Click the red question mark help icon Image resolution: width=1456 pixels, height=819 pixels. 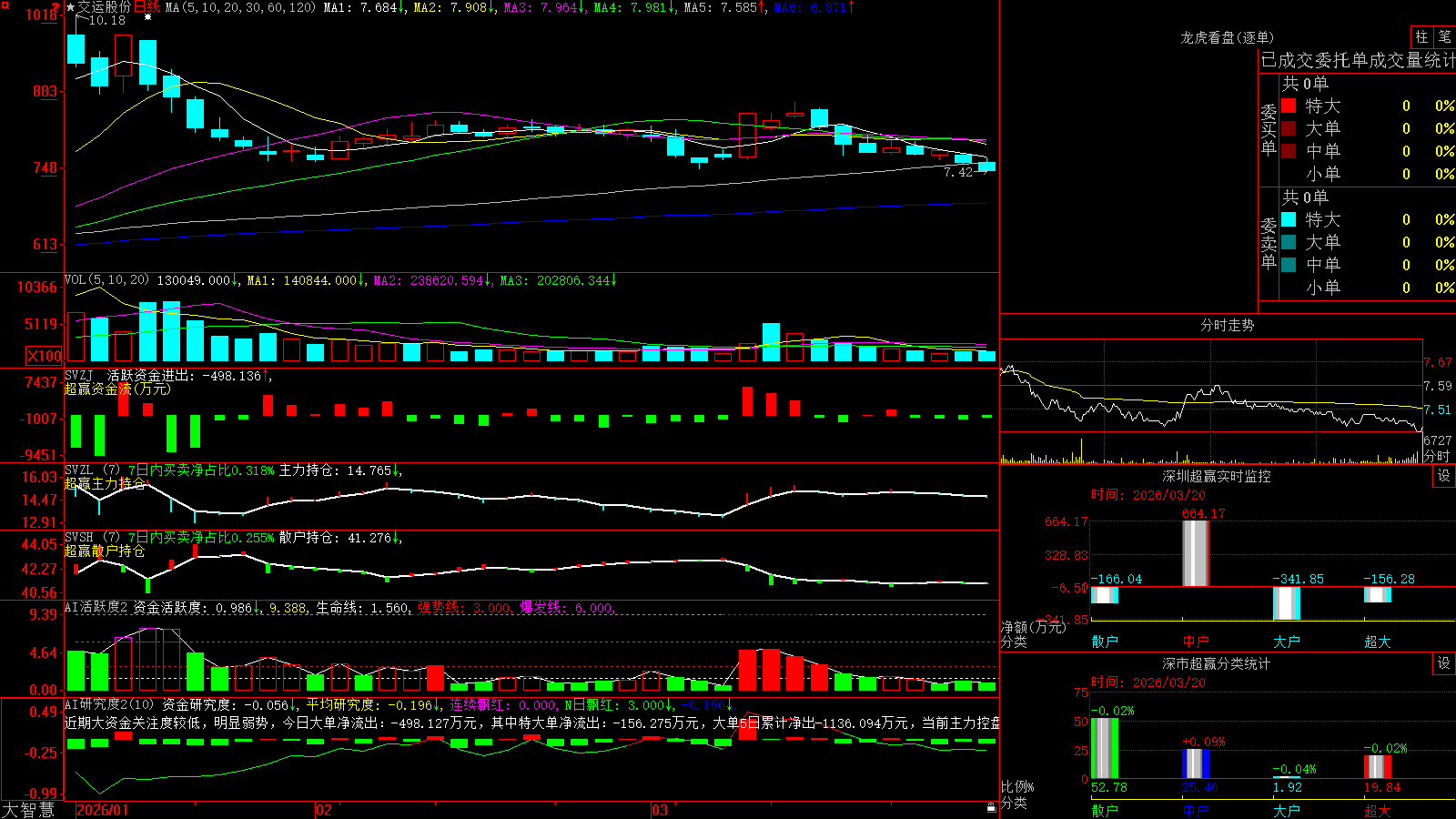55,6
